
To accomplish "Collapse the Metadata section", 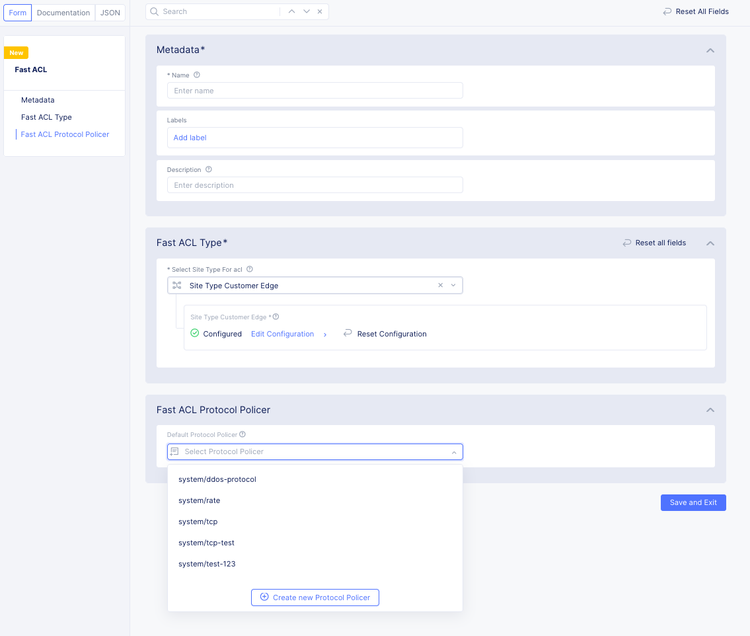I will click(x=710, y=50).
